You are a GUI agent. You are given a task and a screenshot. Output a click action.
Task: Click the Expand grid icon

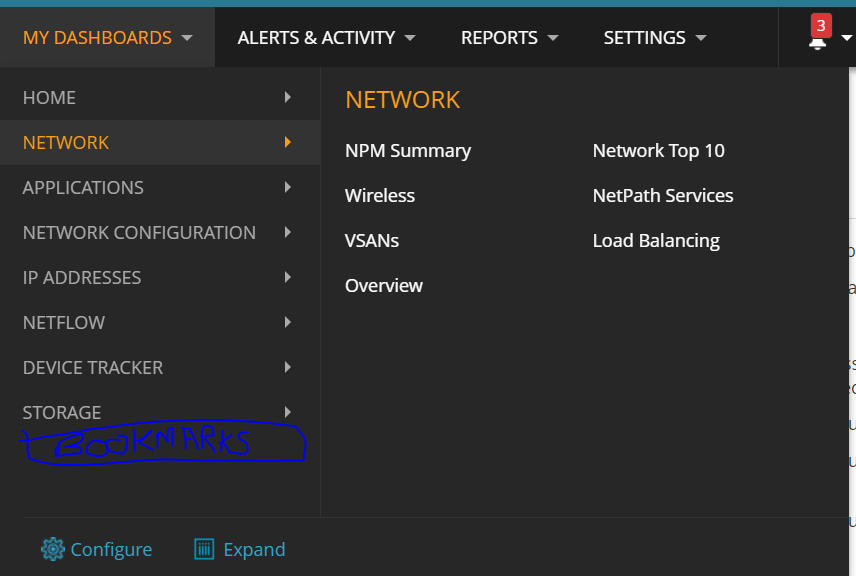point(204,549)
